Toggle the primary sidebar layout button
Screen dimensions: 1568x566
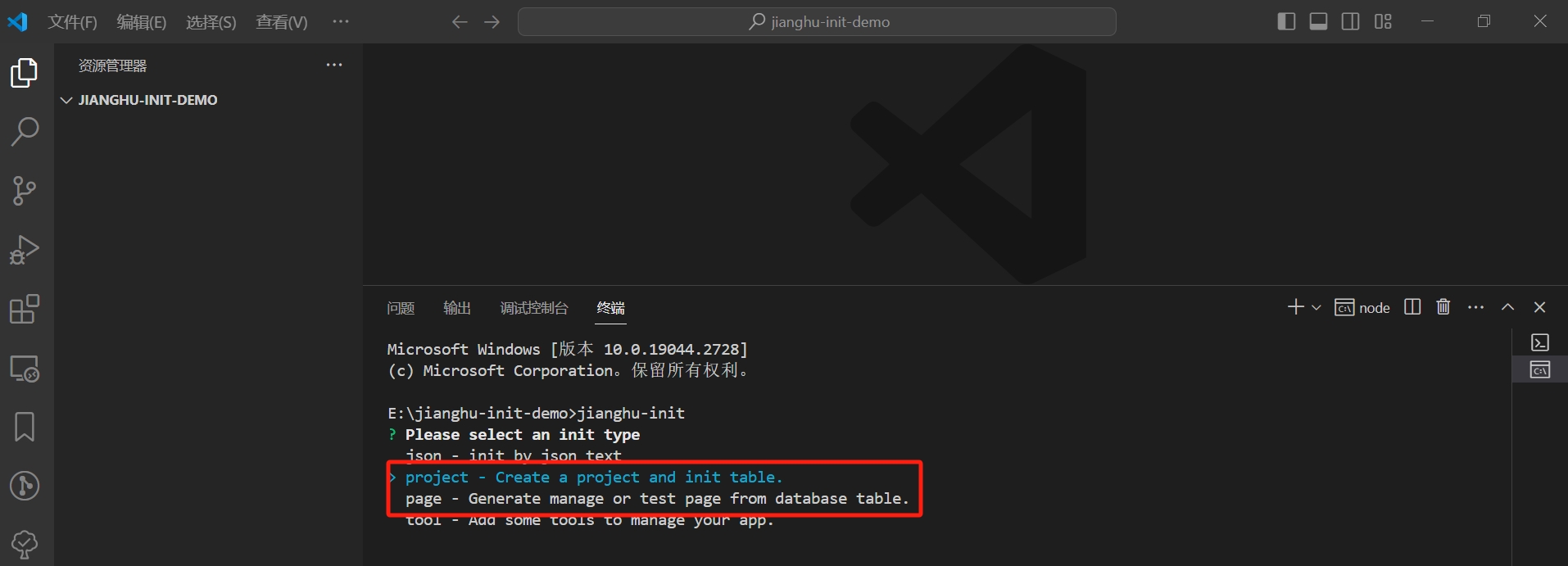1286,22
